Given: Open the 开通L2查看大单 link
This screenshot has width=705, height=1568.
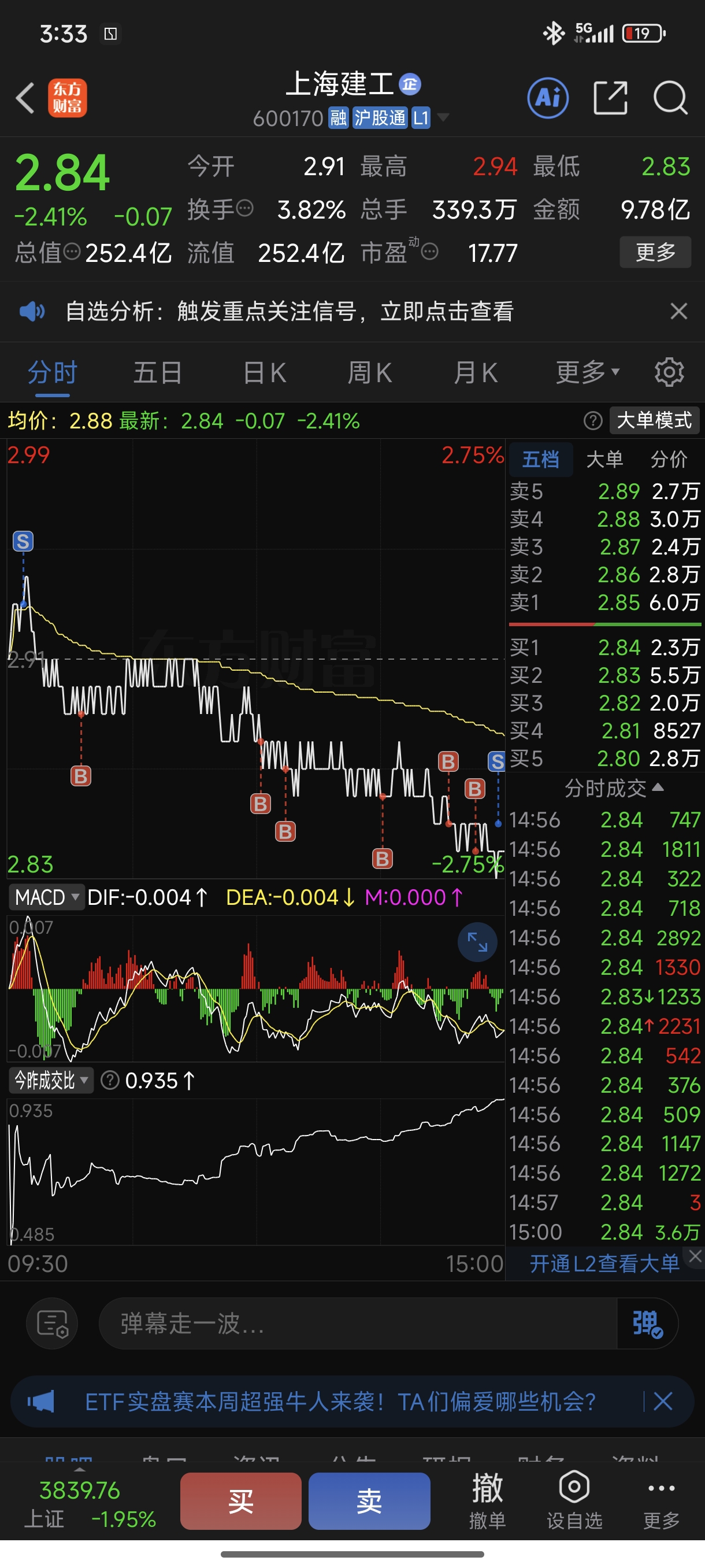Looking at the screenshot, I should [604, 1264].
